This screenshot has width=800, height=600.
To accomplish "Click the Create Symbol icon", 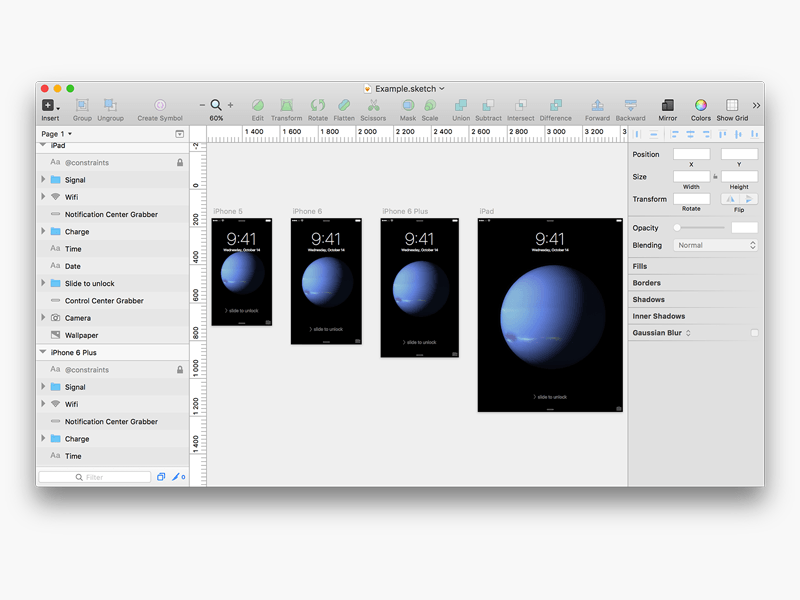I will coord(159,104).
